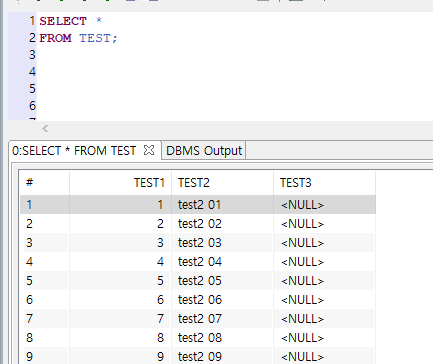Click the TEST1 column header
The height and width of the screenshot is (364, 433).
pyautogui.click(x=121, y=183)
